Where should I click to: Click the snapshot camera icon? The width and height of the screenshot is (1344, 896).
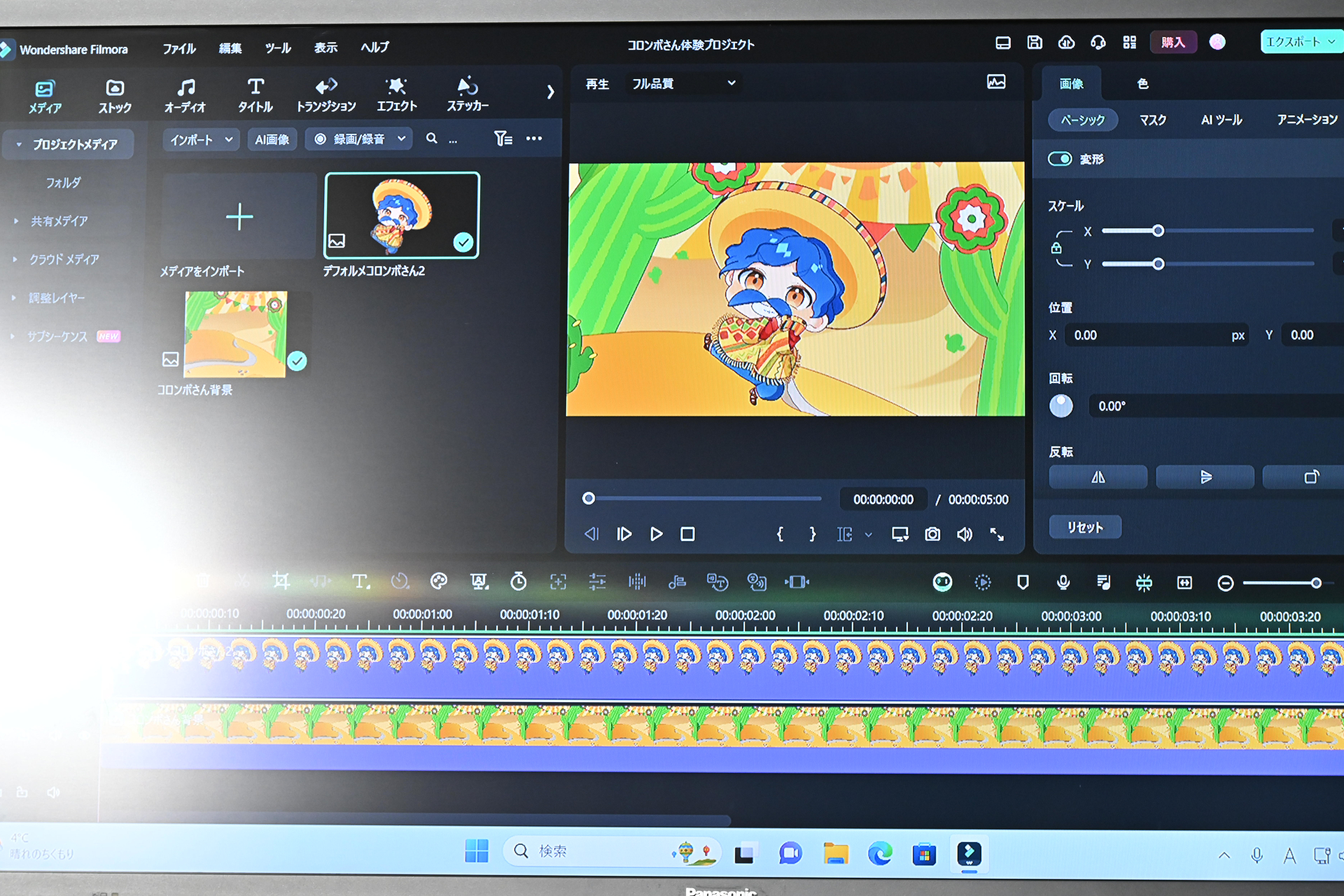coord(932,535)
